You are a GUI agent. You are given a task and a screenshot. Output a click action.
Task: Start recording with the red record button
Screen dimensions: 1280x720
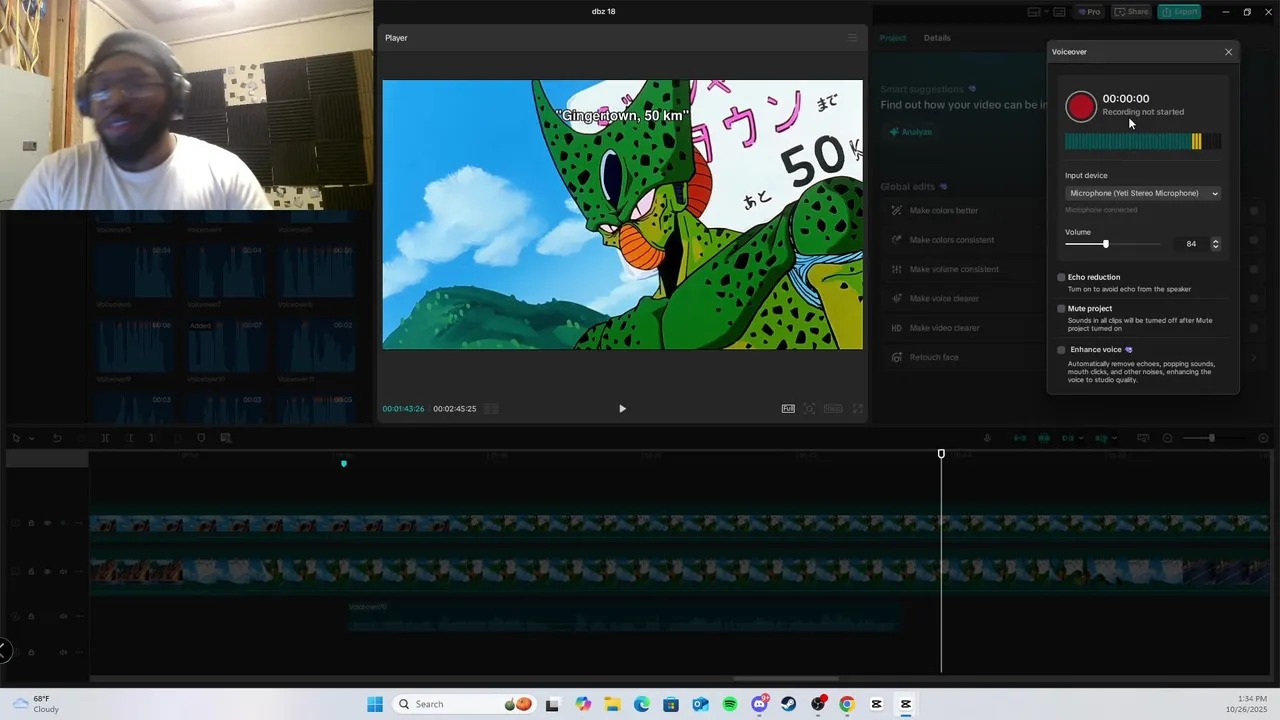tap(1081, 106)
